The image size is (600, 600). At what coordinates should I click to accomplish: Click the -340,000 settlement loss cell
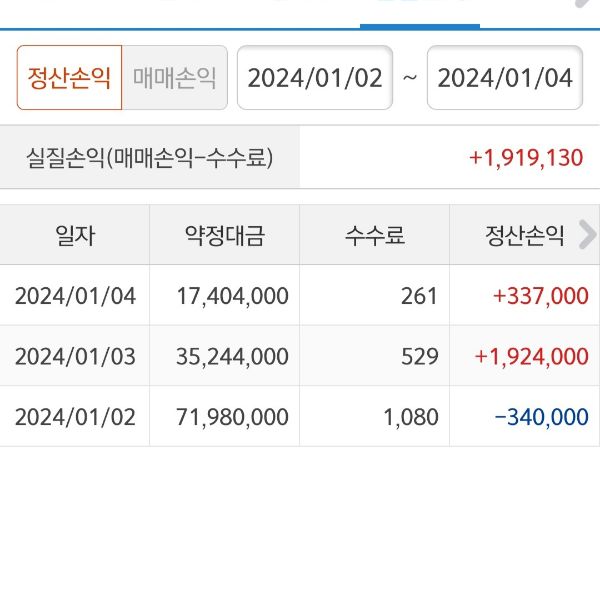tap(541, 416)
